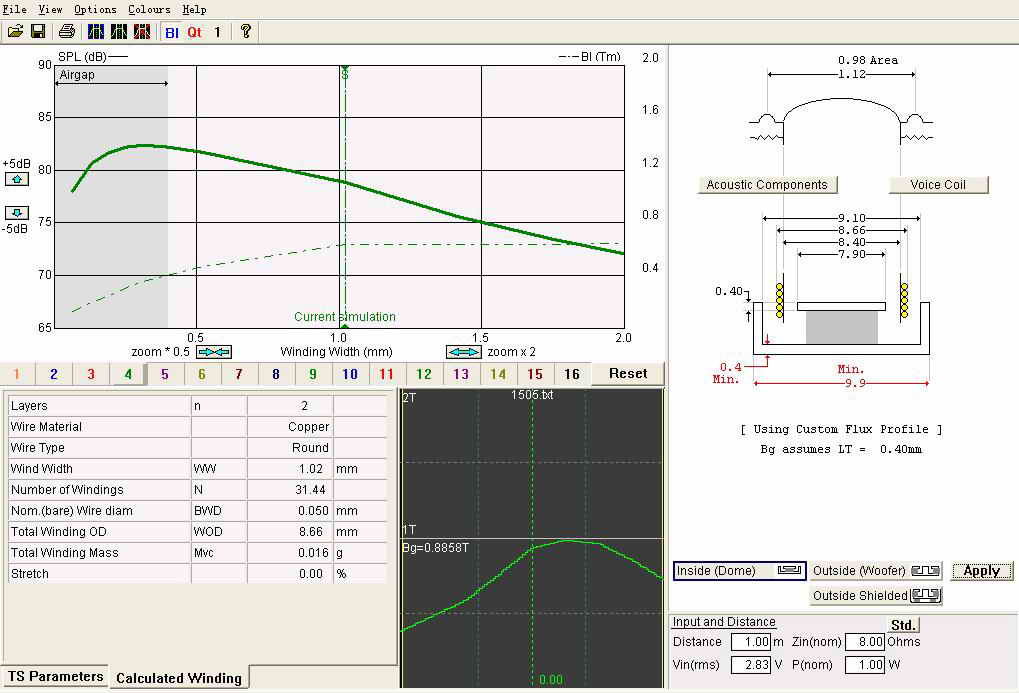This screenshot has height=693, width=1019.
Task: Click the Reset button
Action: tap(628, 374)
